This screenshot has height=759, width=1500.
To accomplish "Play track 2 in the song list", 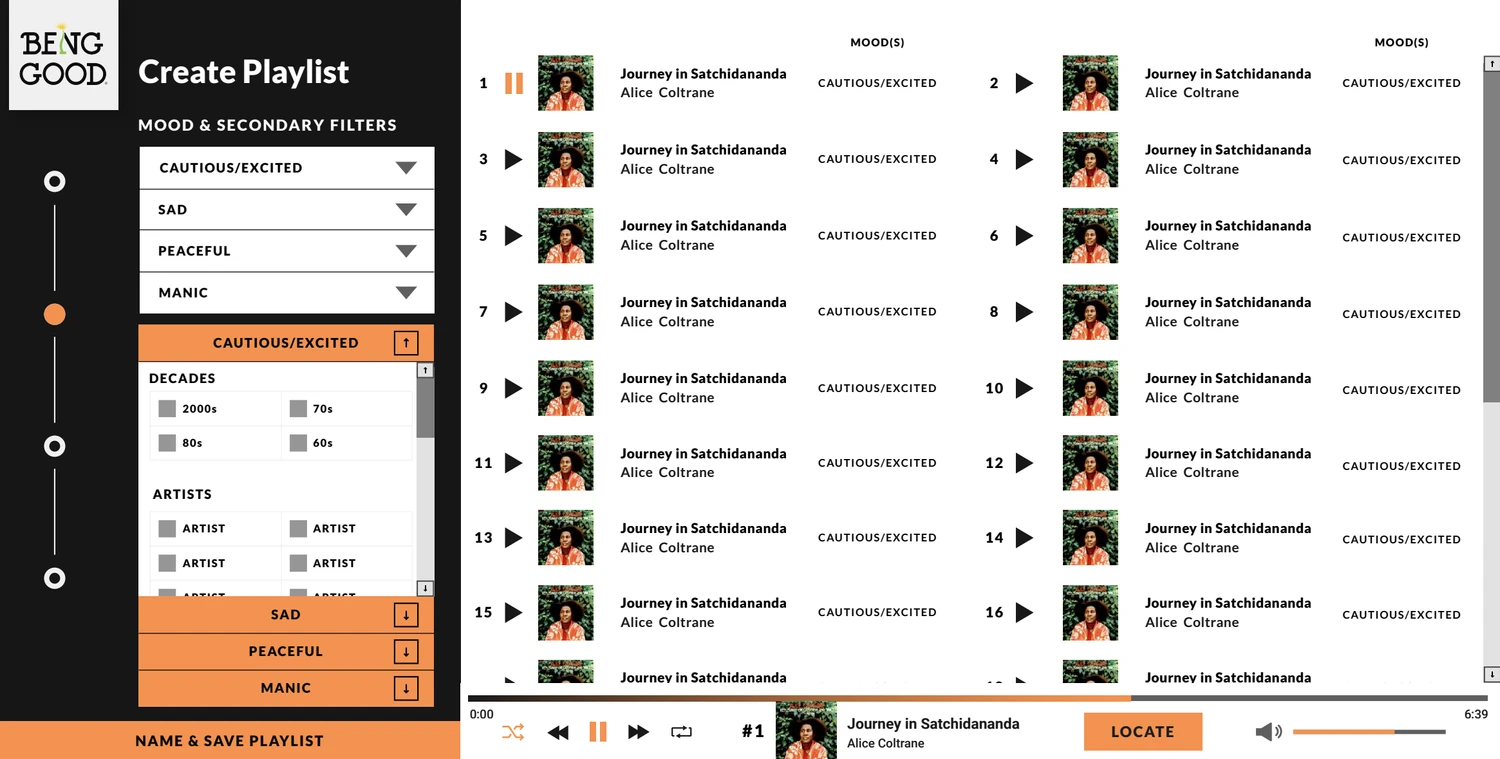I will click(1024, 83).
